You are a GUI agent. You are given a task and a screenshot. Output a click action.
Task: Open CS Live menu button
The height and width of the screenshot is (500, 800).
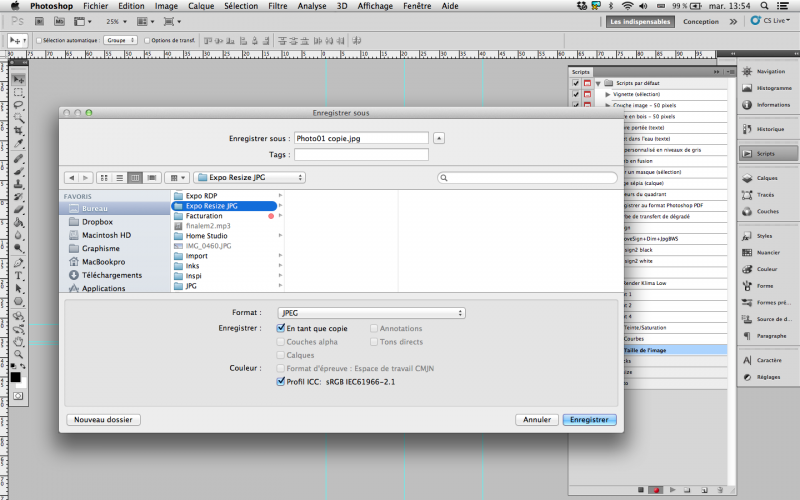pos(770,21)
